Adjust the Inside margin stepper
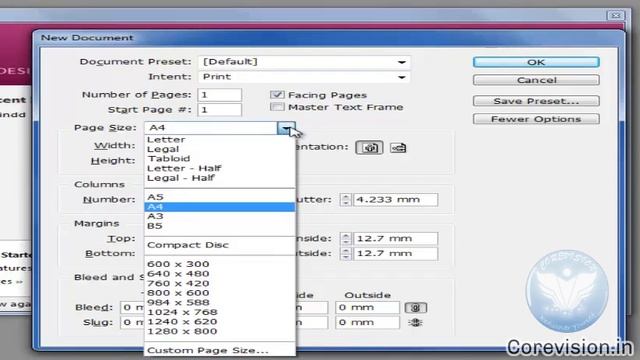 [x=346, y=238]
